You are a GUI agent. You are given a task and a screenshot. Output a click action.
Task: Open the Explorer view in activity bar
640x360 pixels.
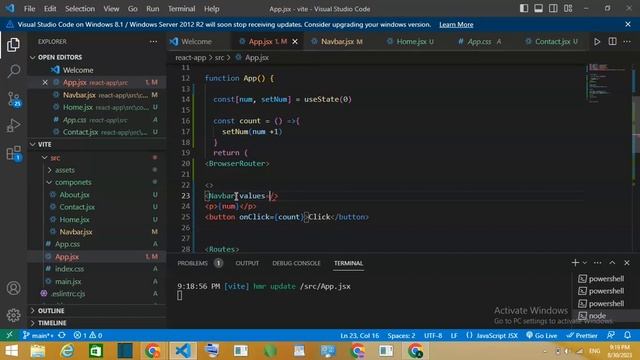click(x=13, y=44)
